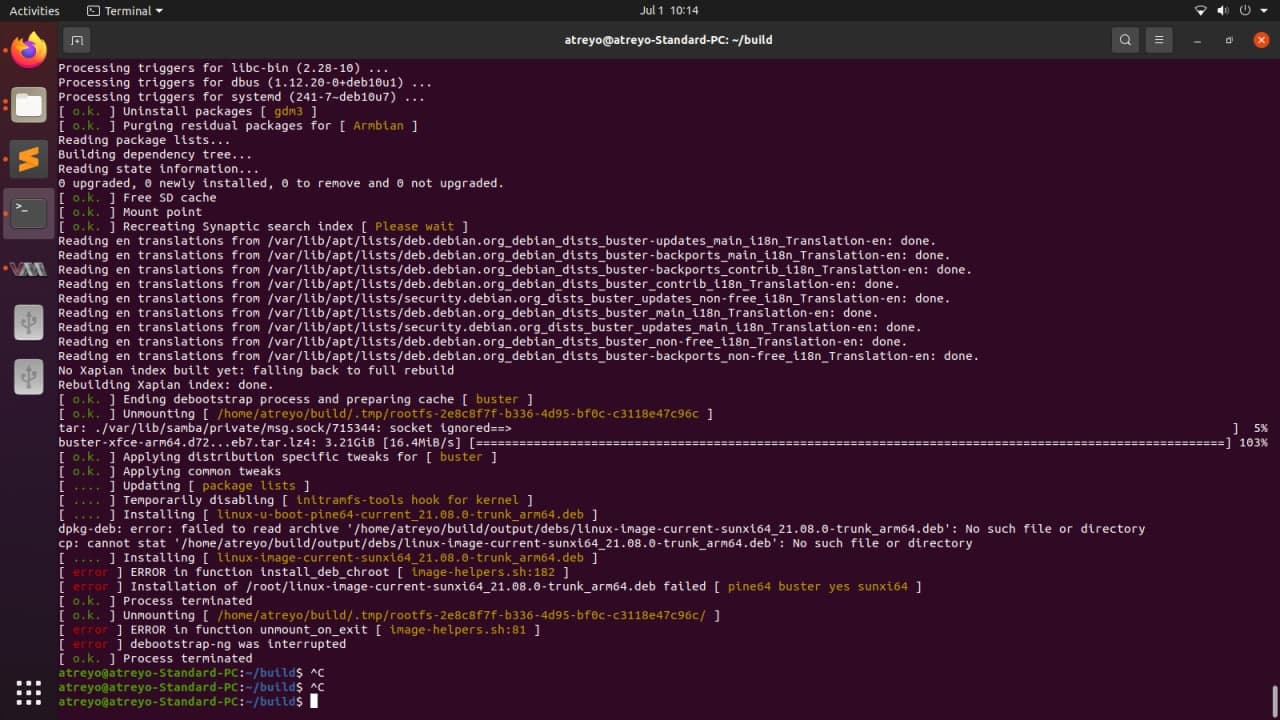Open the second USB drive dock icon
This screenshot has width=1280, height=720.
pos(29,376)
